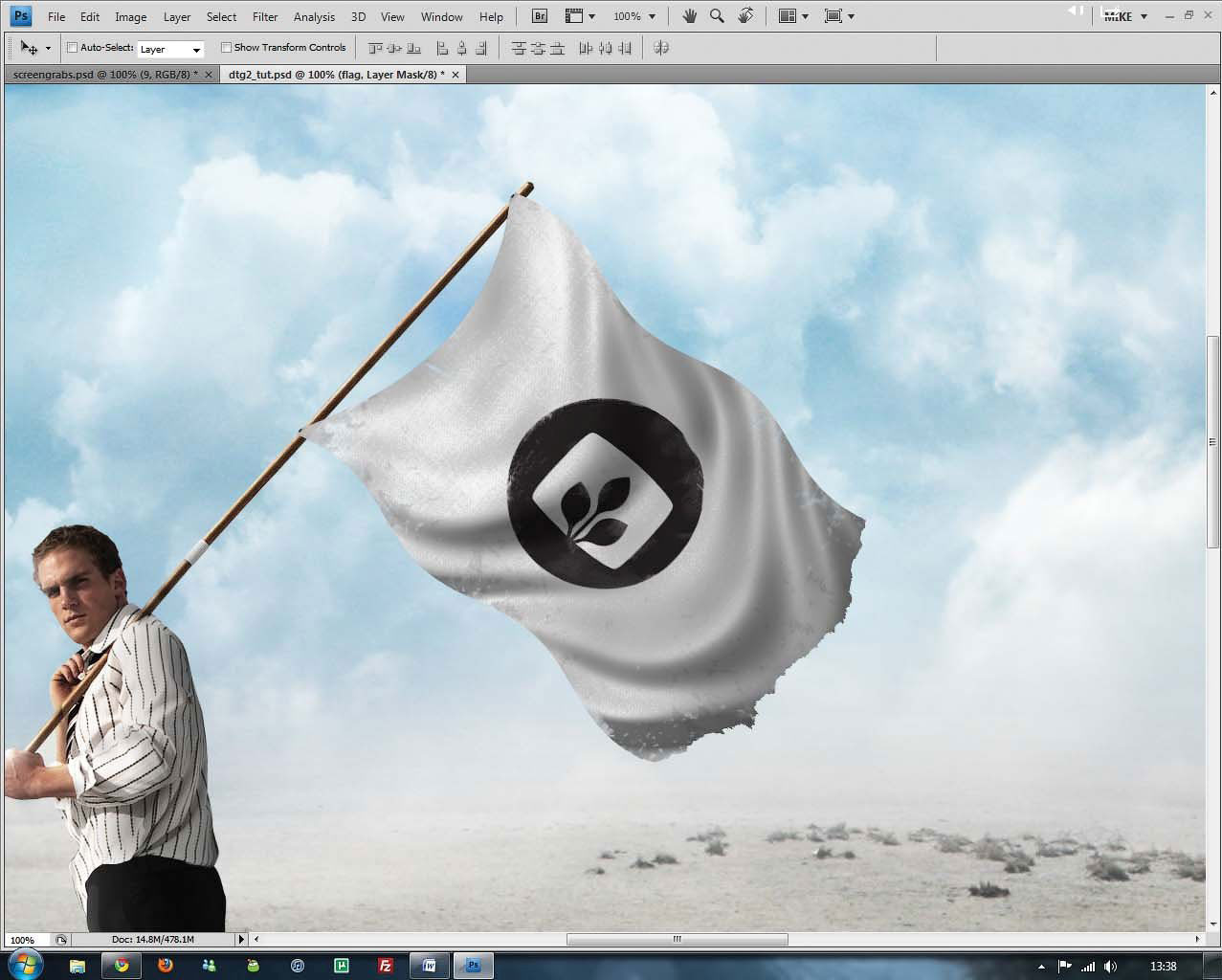Image resolution: width=1222 pixels, height=980 pixels.
Task: Enable Show Transform Controls checkbox
Action: (226, 47)
